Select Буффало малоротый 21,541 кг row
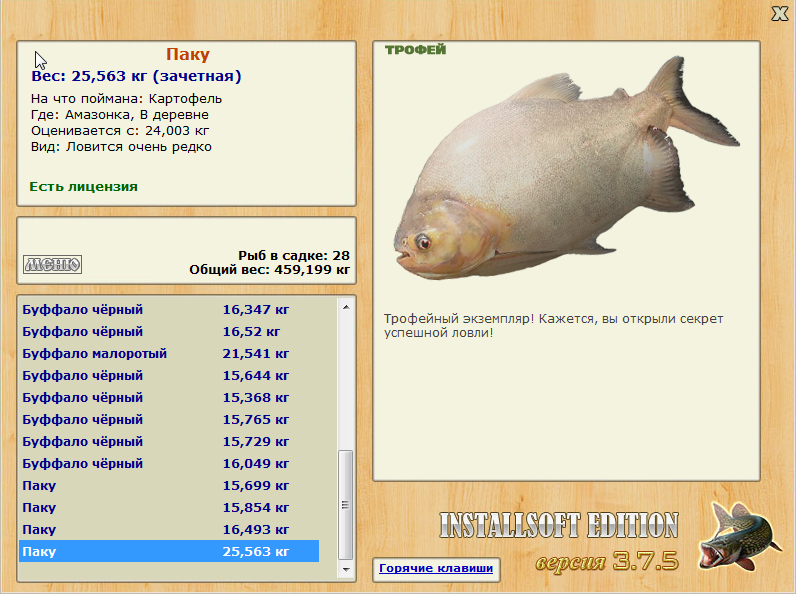The height and width of the screenshot is (594, 796). click(169, 353)
